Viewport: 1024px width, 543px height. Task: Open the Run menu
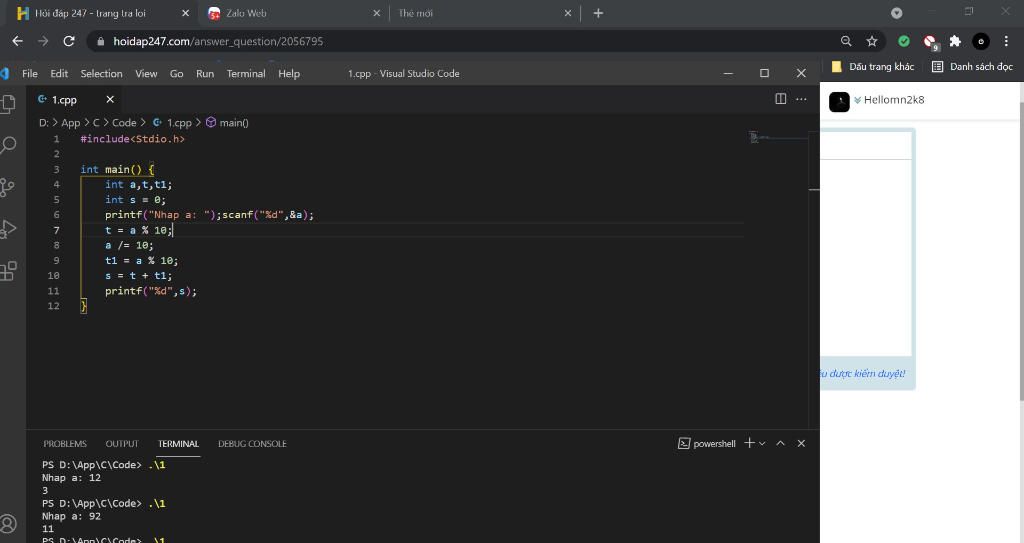pos(205,74)
